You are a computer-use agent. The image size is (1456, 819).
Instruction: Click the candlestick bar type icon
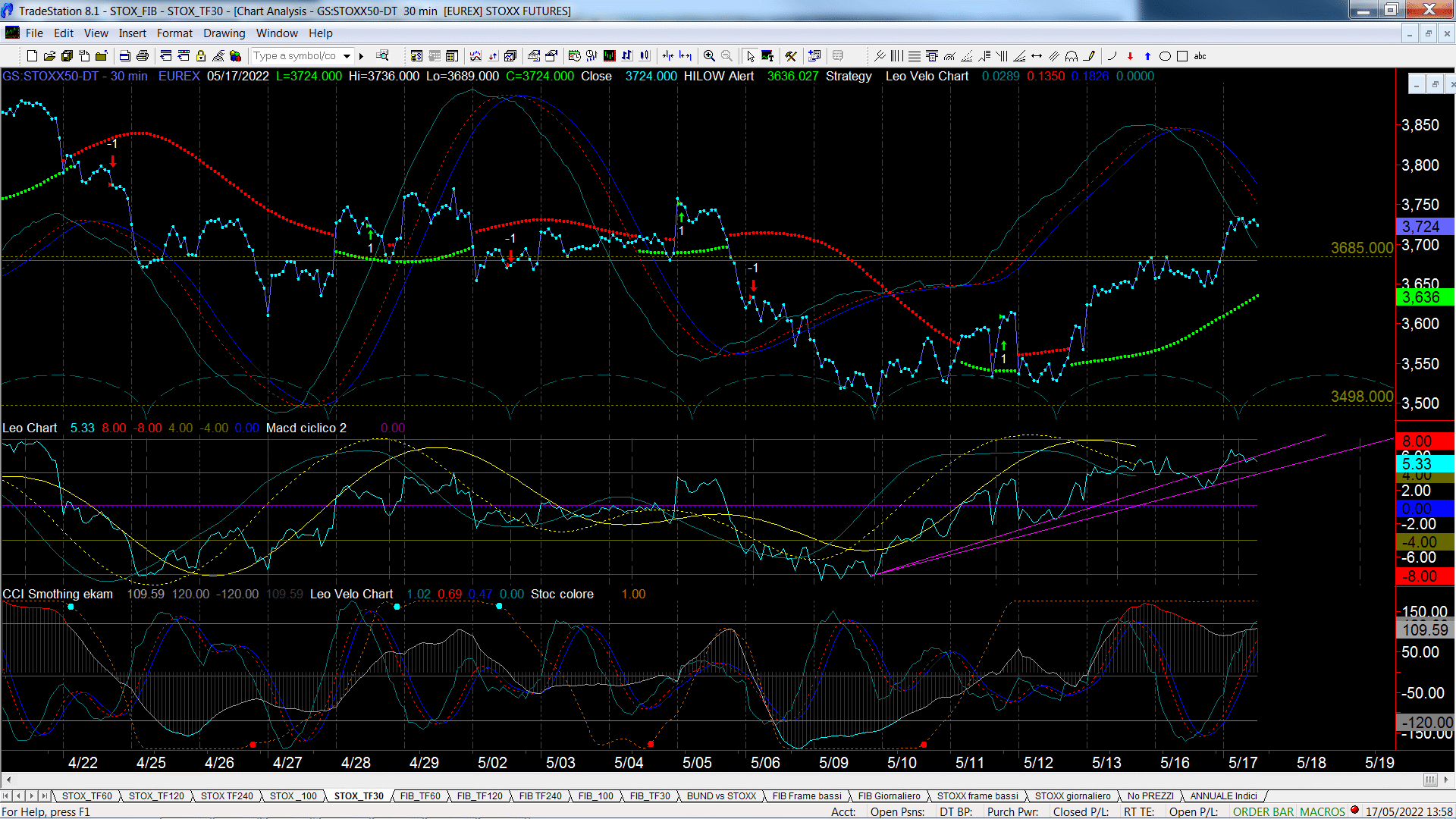tap(645, 56)
